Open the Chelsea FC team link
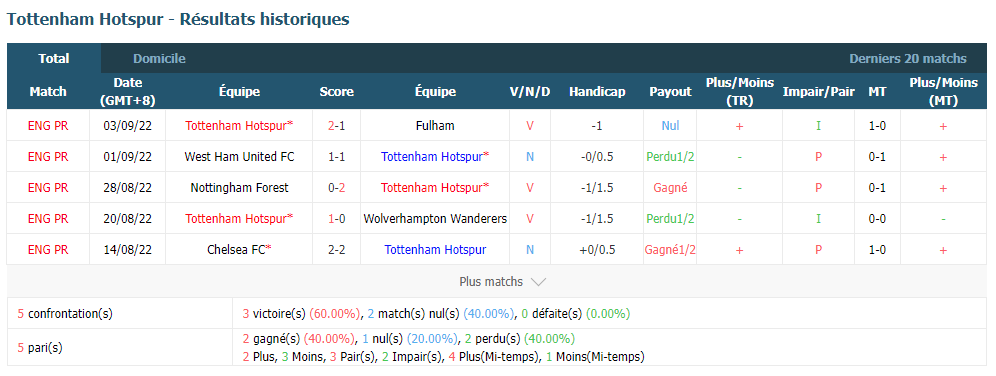 click(x=239, y=250)
